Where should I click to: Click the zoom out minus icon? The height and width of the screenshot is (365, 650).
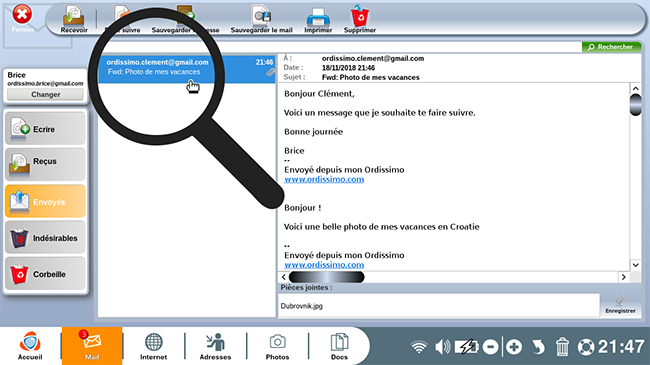[490, 347]
